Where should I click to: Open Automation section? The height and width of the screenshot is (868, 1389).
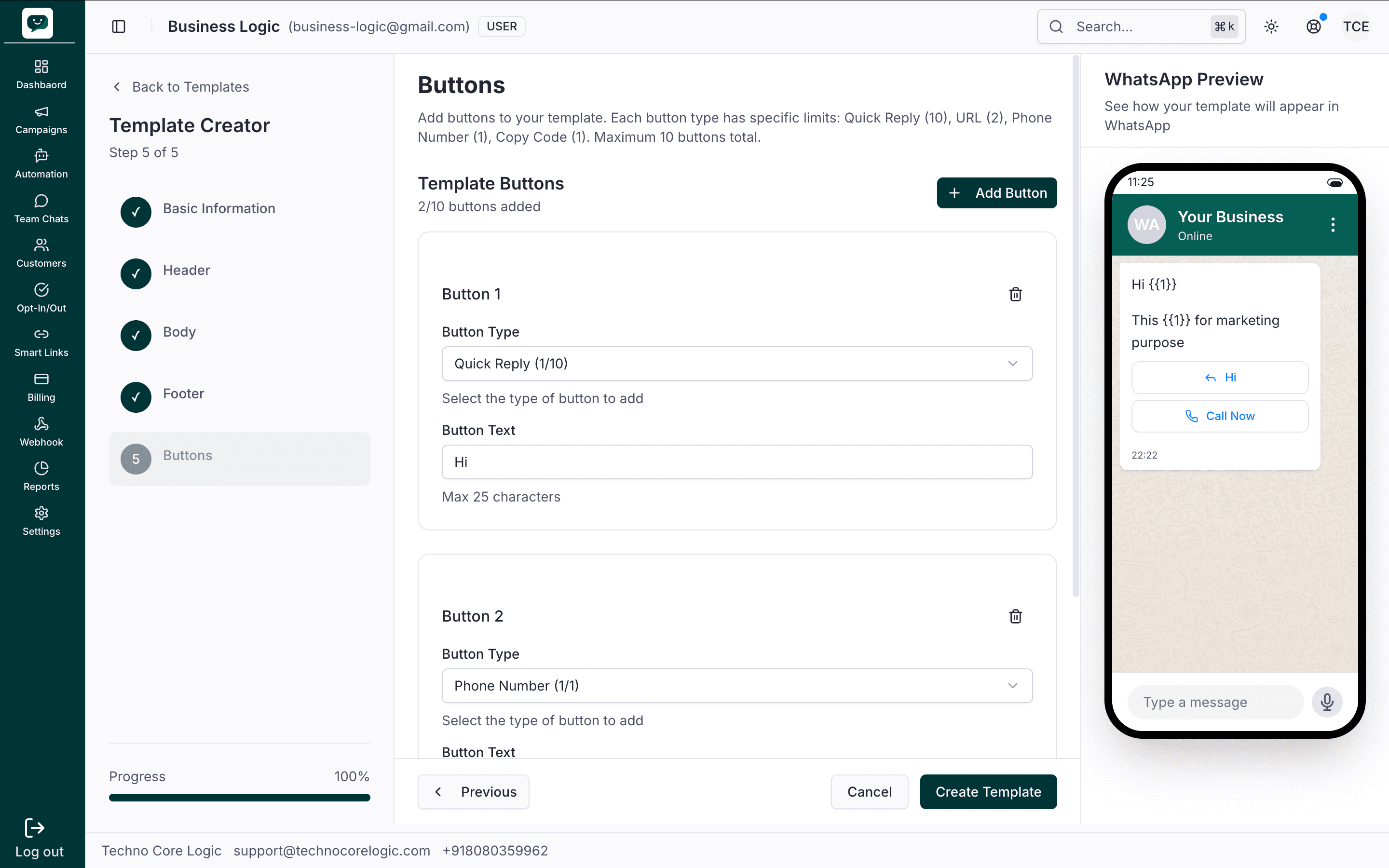[x=41, y=164]
